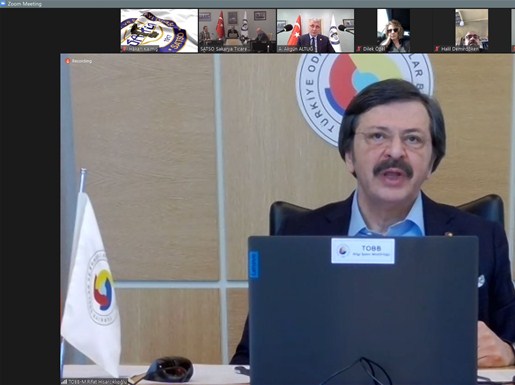The width and height of the screenshot is (515, 385).
Task: Click the network signal strength bars icon
Action: pyautogui.click(x=65, y=382)
